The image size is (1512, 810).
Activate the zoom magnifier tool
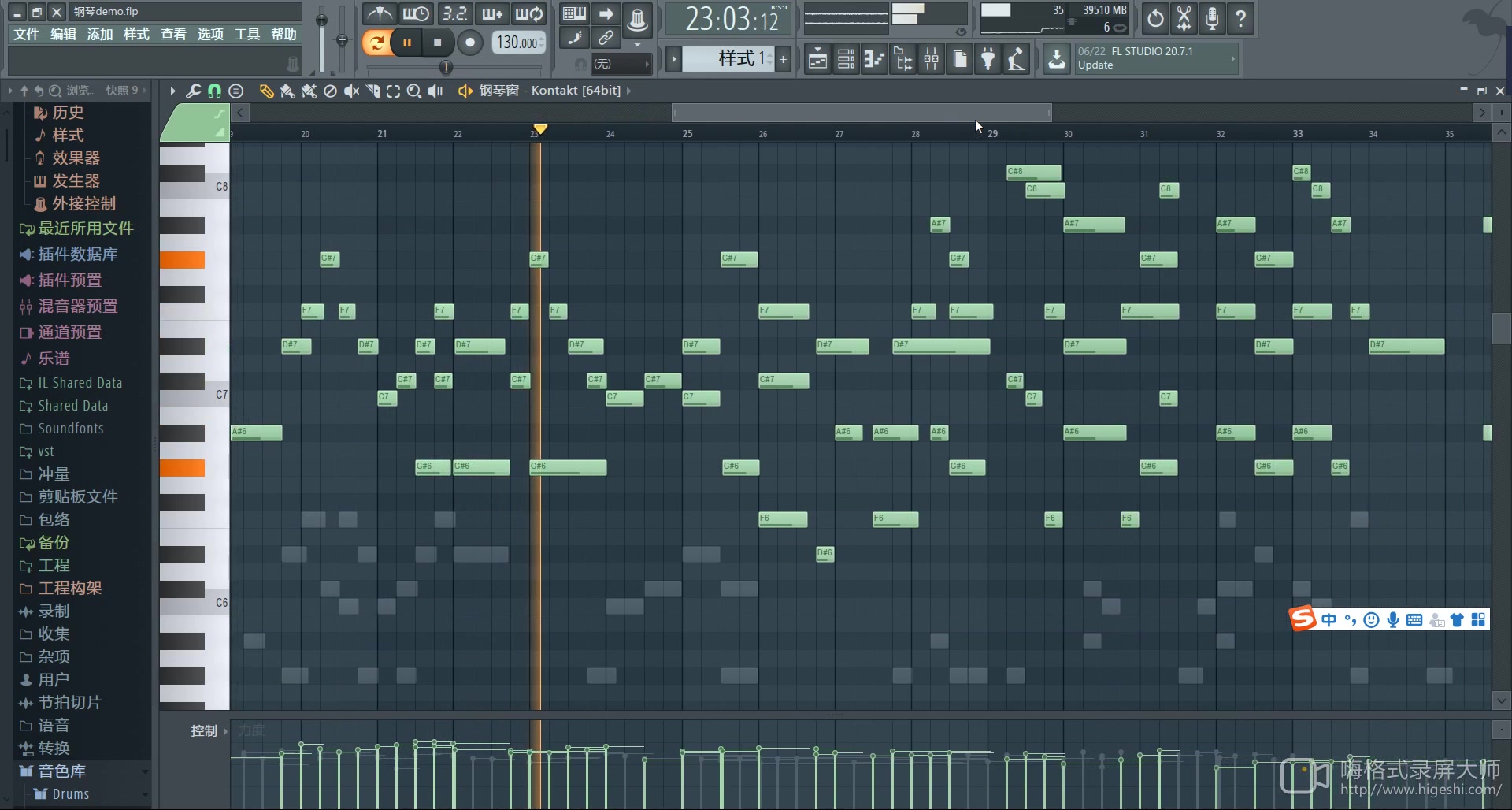tap(414, 91)
